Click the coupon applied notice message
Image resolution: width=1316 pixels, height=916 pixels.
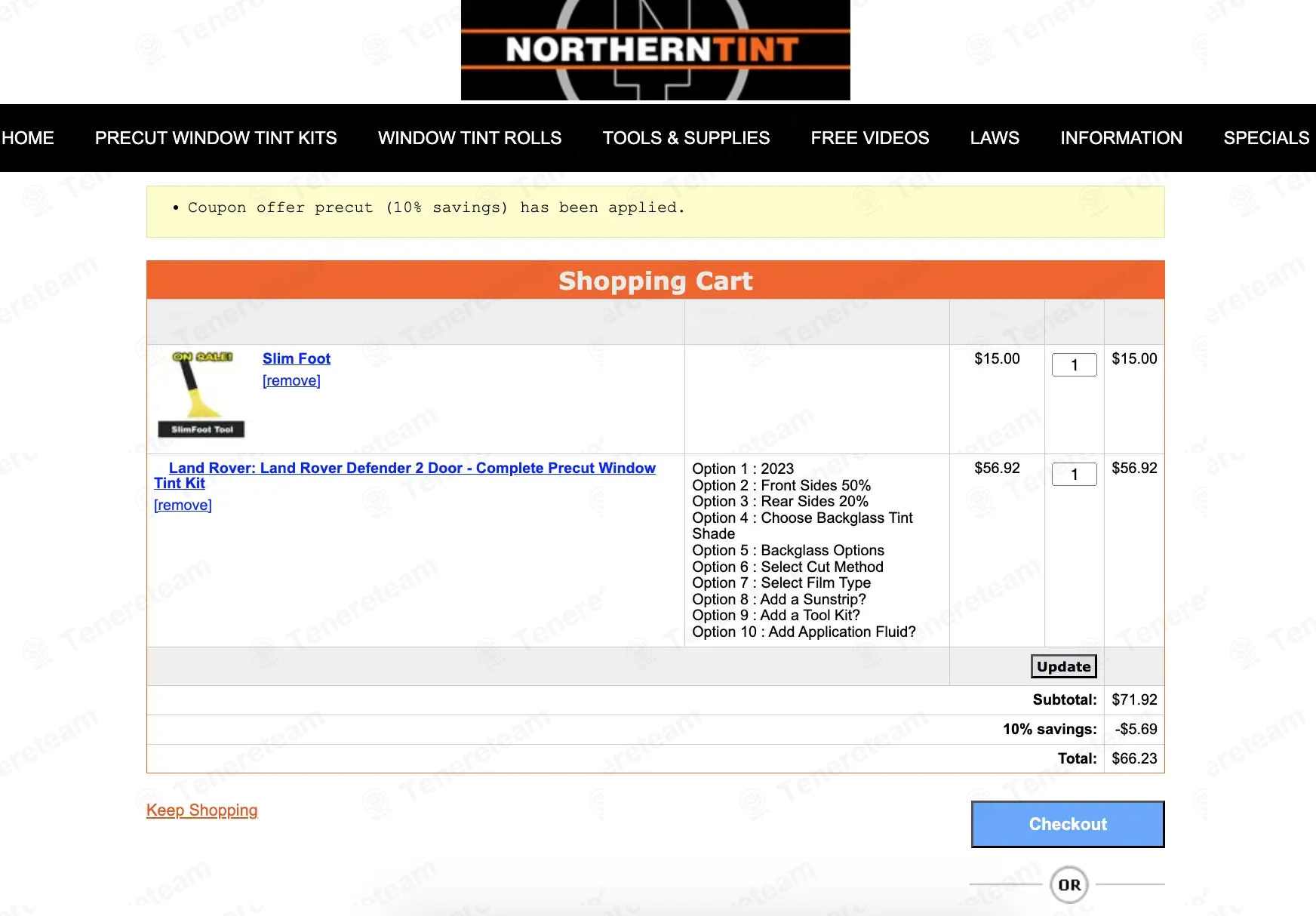(x=436, y=207)
